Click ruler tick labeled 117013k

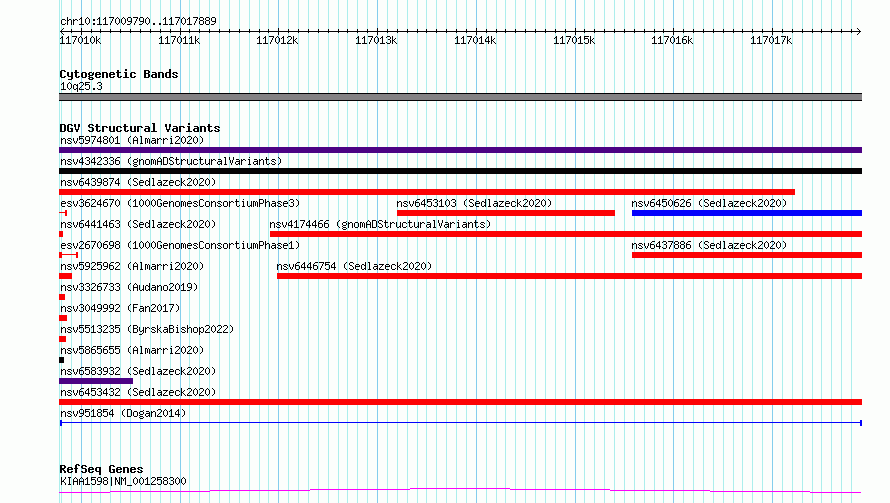(376, 40)
